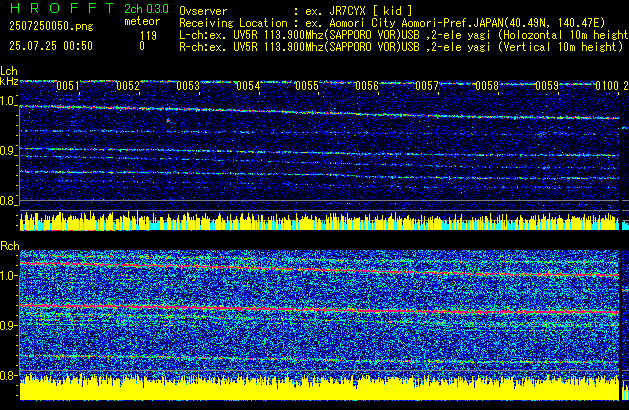The image size is (629, 410).
Task: Click the 0058 time marker
Action: [487, 86]
